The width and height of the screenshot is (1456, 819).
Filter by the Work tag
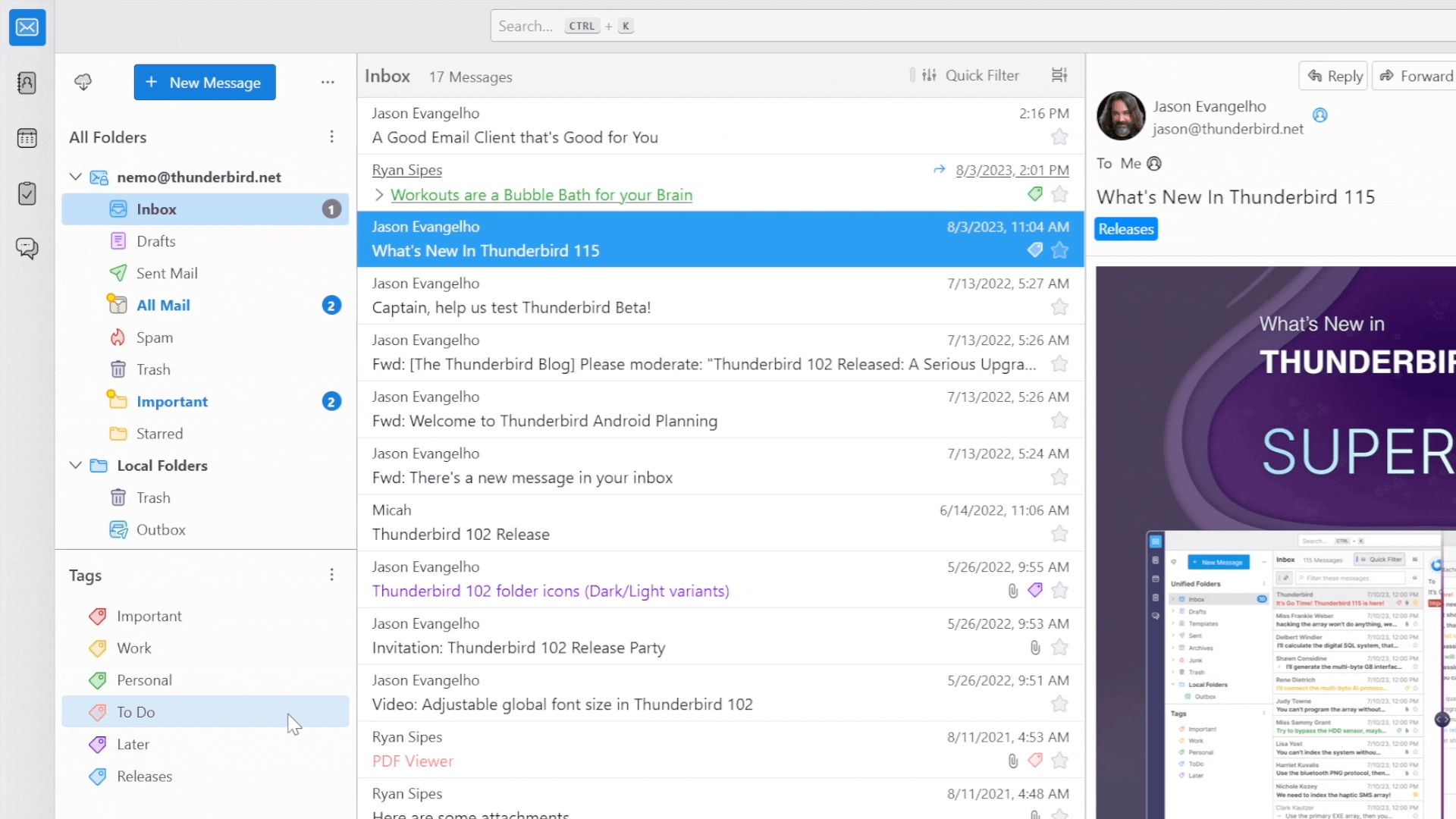point(206,648)
